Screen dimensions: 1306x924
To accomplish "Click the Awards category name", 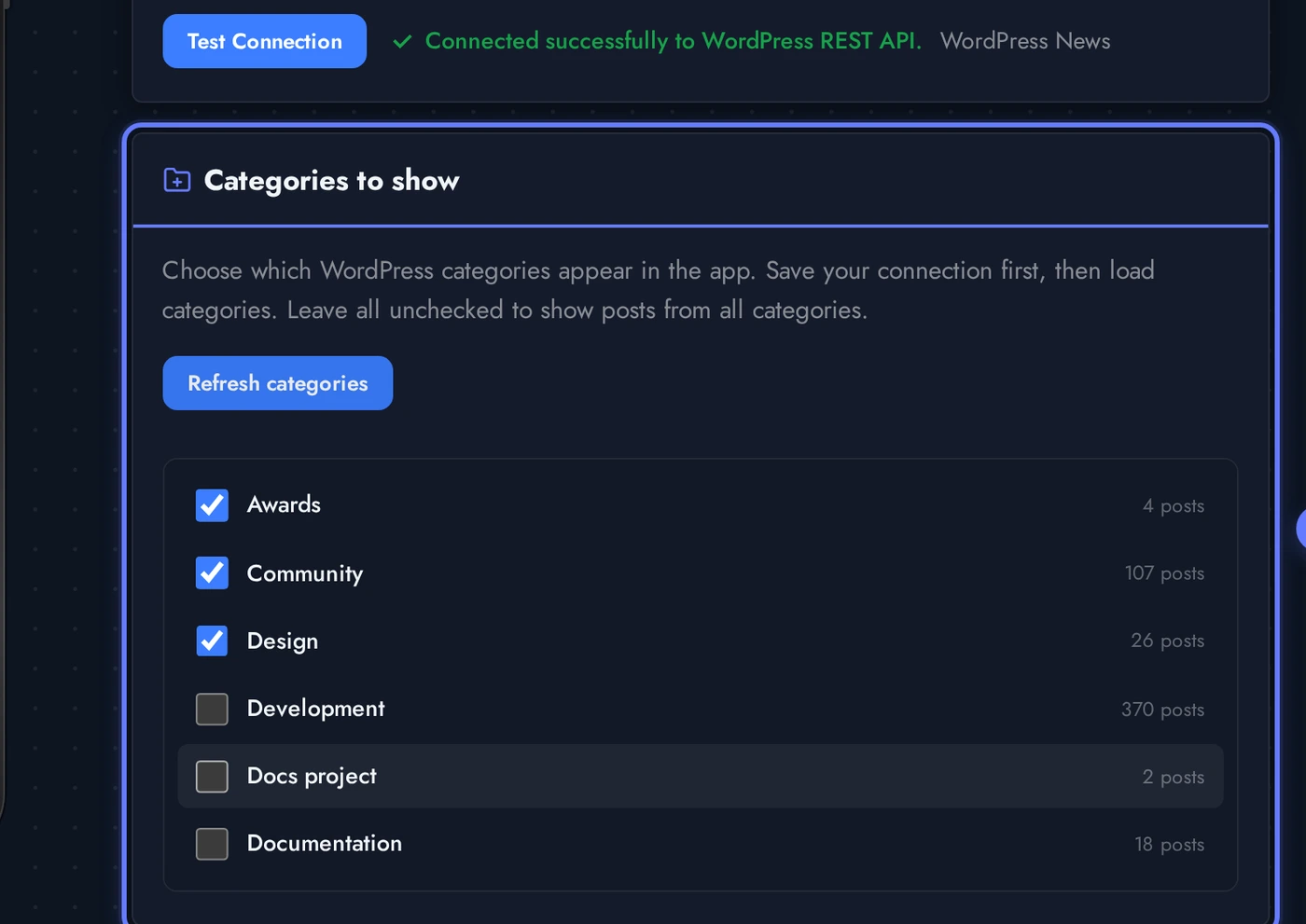I will (x=284, y=504).
